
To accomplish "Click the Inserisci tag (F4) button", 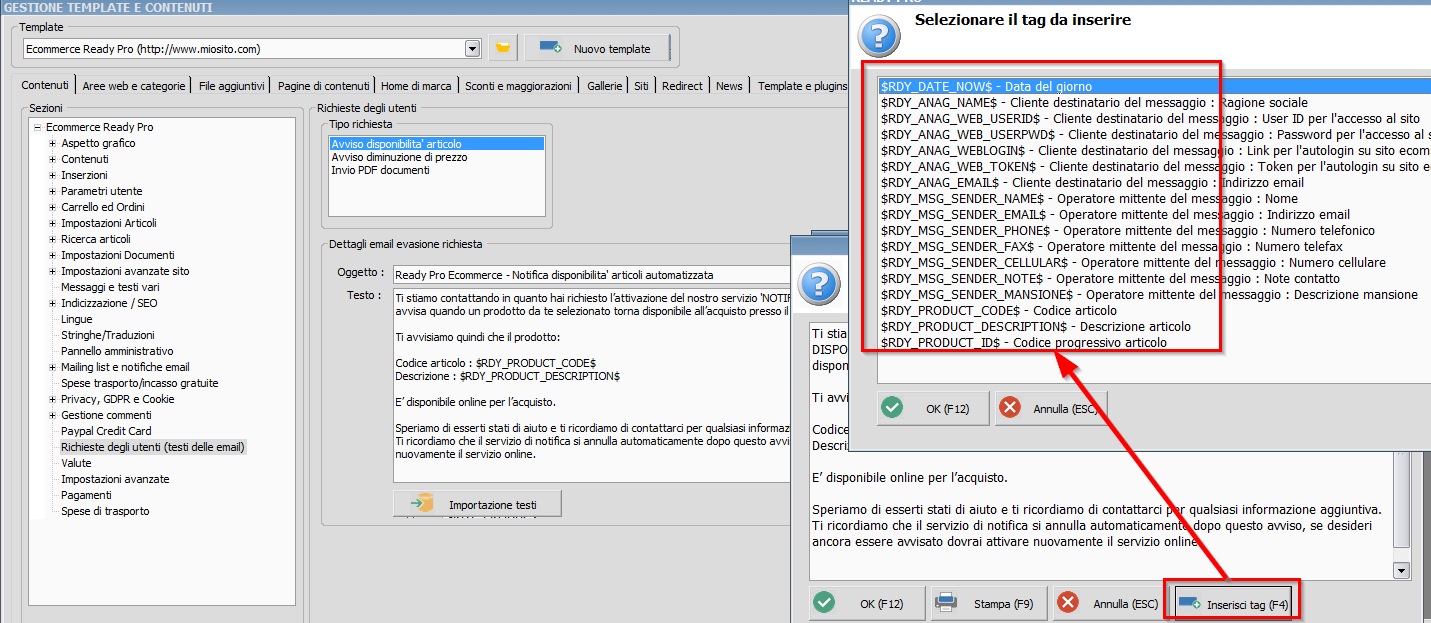I will point(1235,603).
